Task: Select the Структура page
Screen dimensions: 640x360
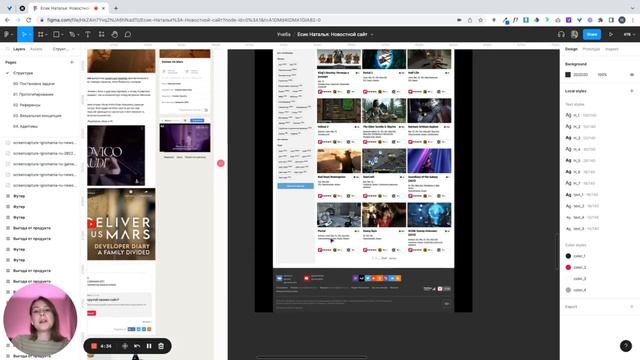Action: pyautogui.click(x=23, y=73)
